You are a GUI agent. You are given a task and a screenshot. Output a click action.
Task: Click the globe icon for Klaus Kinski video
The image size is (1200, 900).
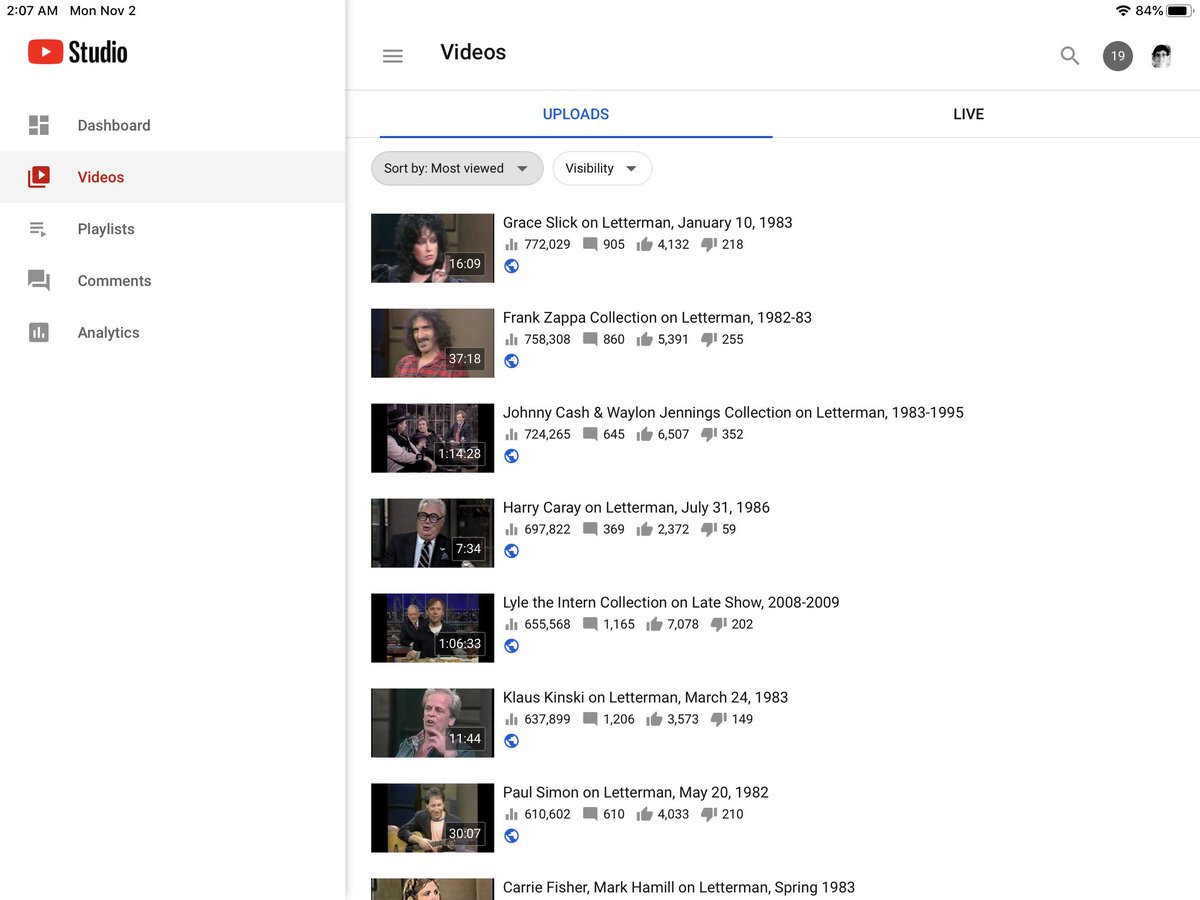point(511,741)
